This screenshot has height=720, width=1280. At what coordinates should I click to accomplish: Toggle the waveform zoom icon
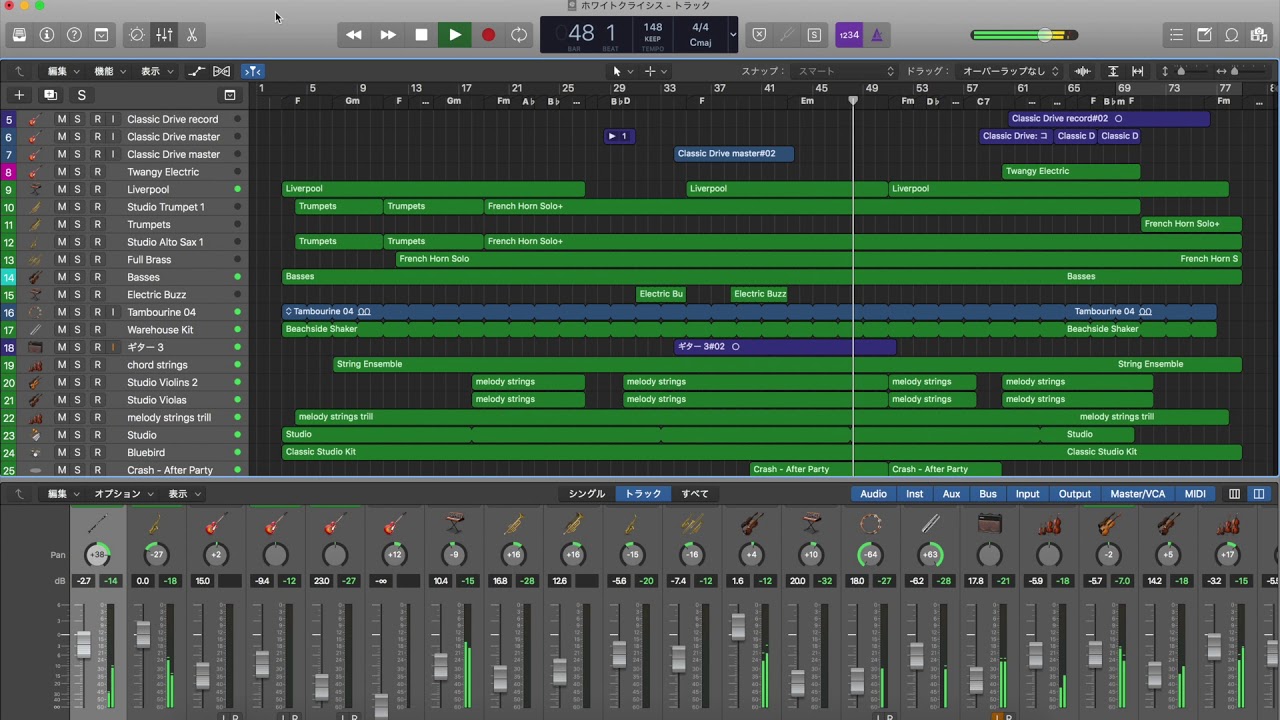(x=1082, y=71)
